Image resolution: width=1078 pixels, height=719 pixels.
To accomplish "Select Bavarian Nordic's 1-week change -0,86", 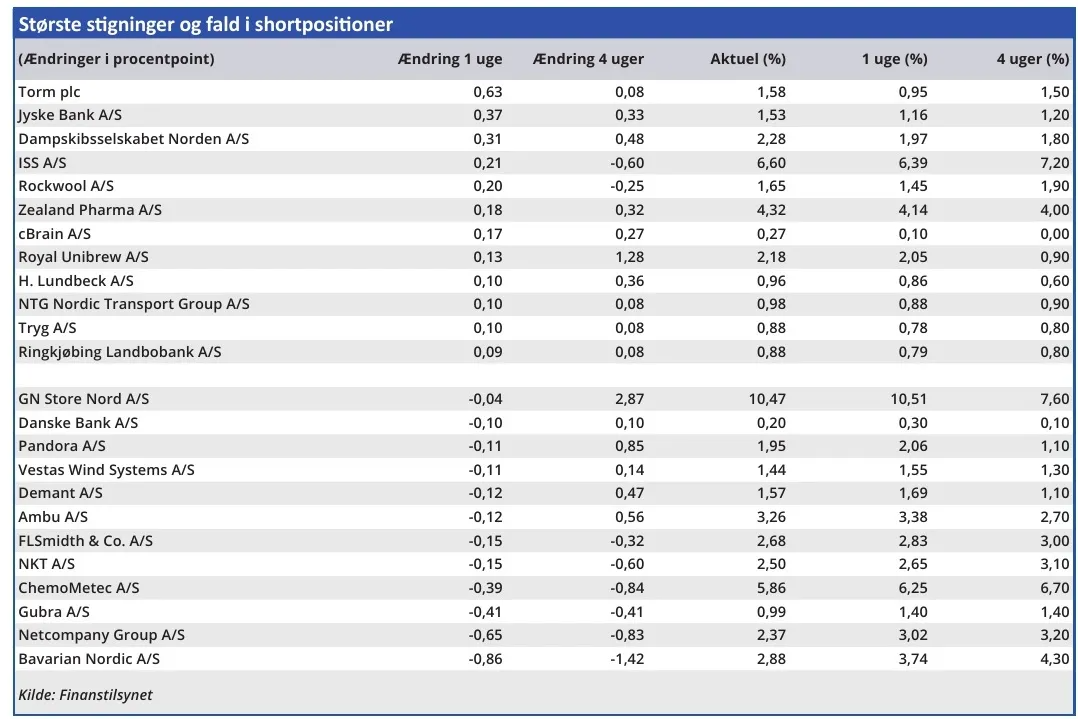I will [x=485, y=659].
